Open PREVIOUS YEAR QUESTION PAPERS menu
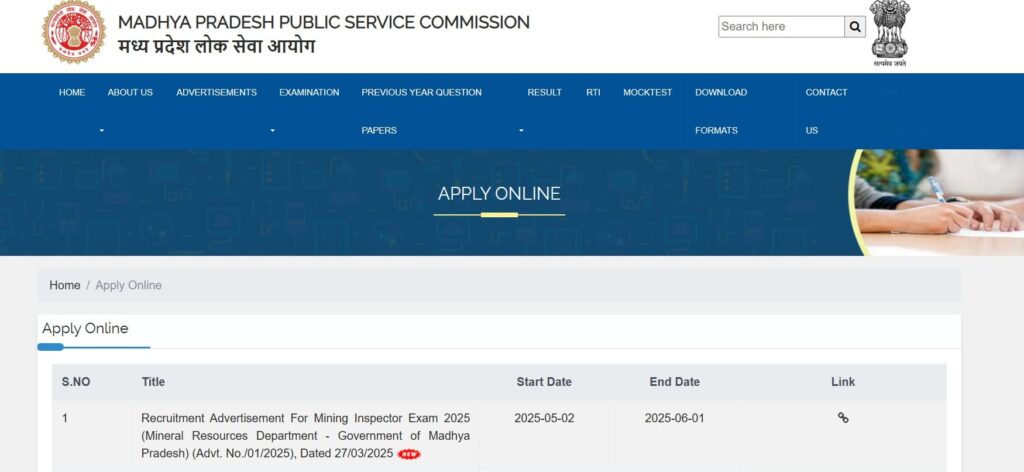Image resolution: width=1024 pixels, height=472 pixels. coord(421,111)
